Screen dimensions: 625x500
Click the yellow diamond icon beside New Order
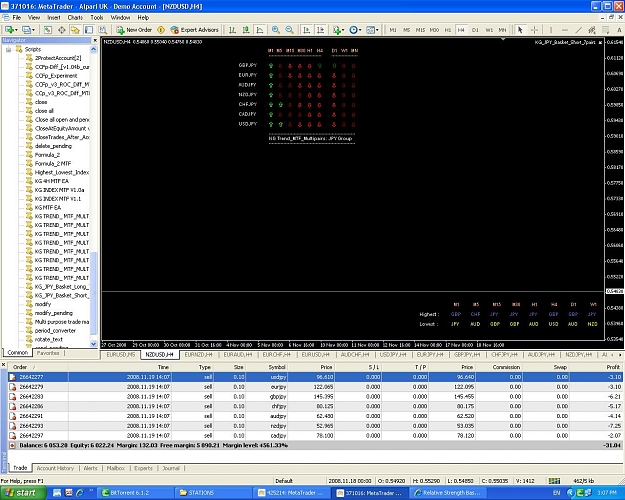click(x=161, y=30)
